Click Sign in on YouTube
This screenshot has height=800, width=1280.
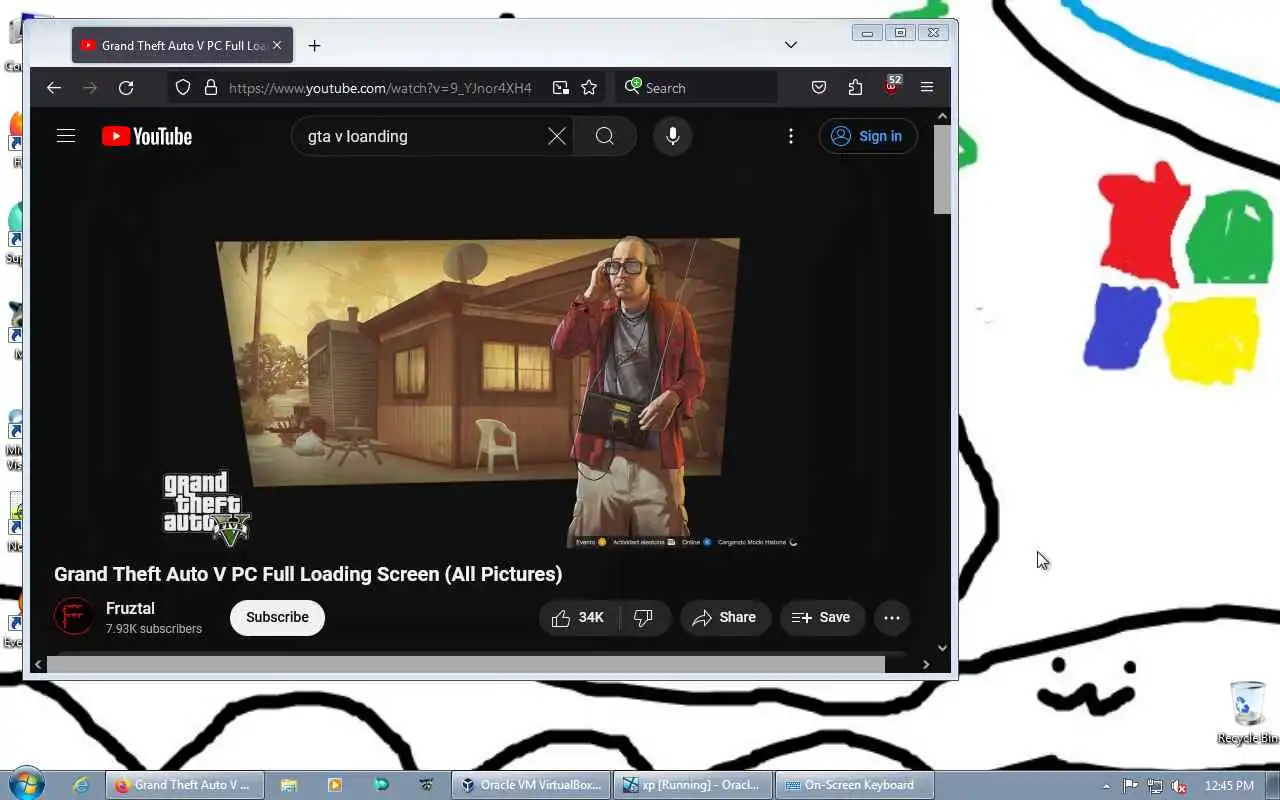coord(867,136)
